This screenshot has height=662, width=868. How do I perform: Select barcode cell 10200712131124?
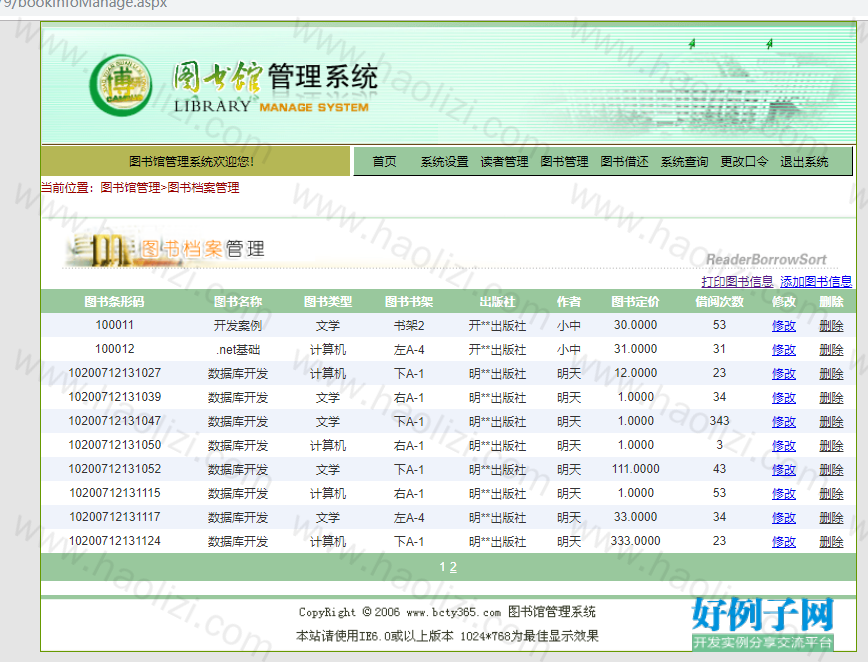tap(115, 541)
